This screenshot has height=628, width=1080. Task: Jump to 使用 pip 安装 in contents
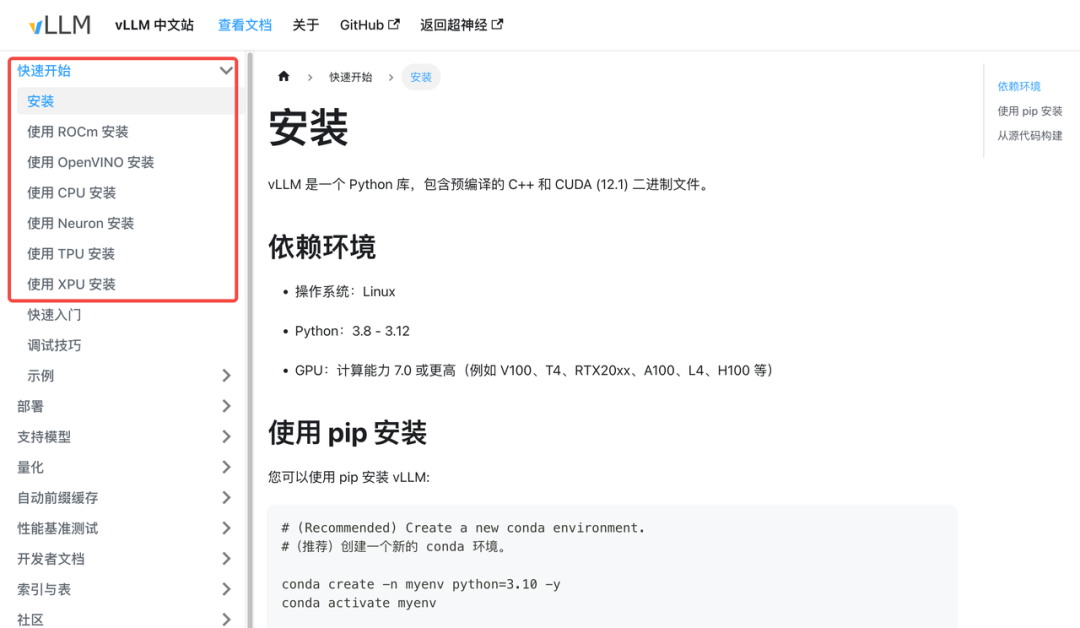pos(1030,111)
